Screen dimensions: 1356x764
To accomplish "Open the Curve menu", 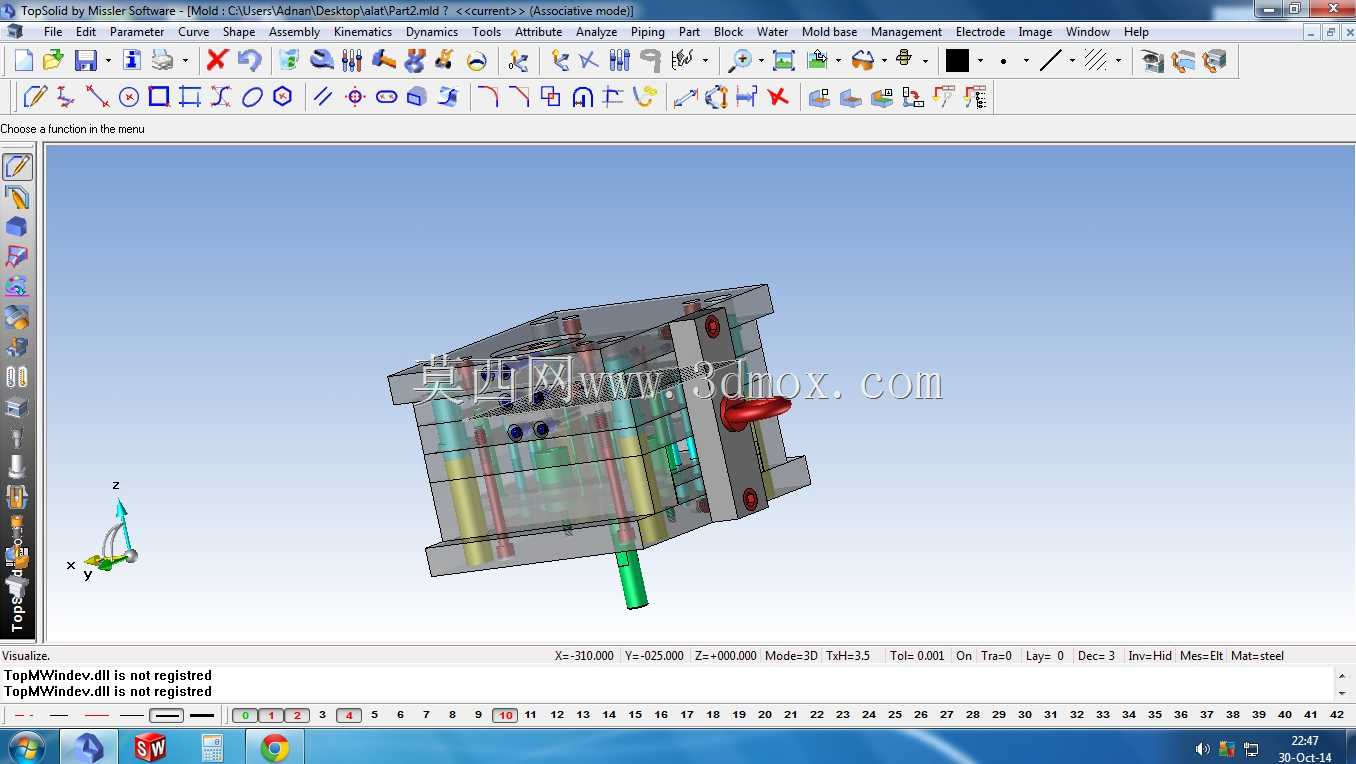I will coord(194,32).
